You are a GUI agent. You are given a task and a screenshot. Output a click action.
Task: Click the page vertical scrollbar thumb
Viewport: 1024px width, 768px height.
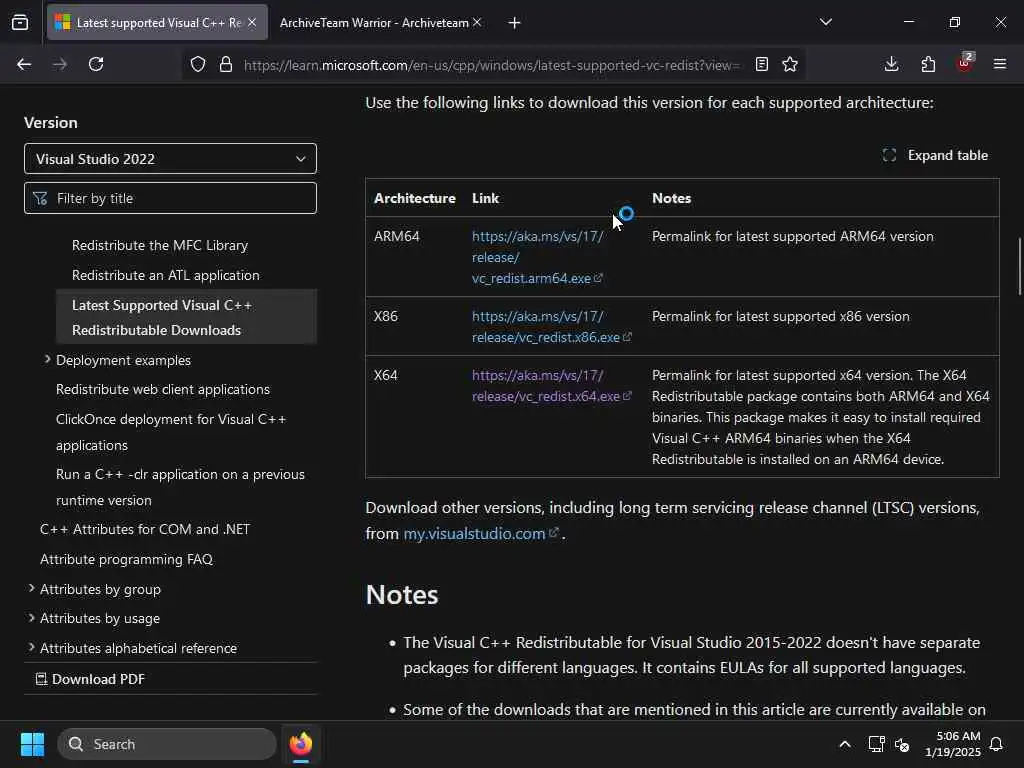coord(1019,266)
